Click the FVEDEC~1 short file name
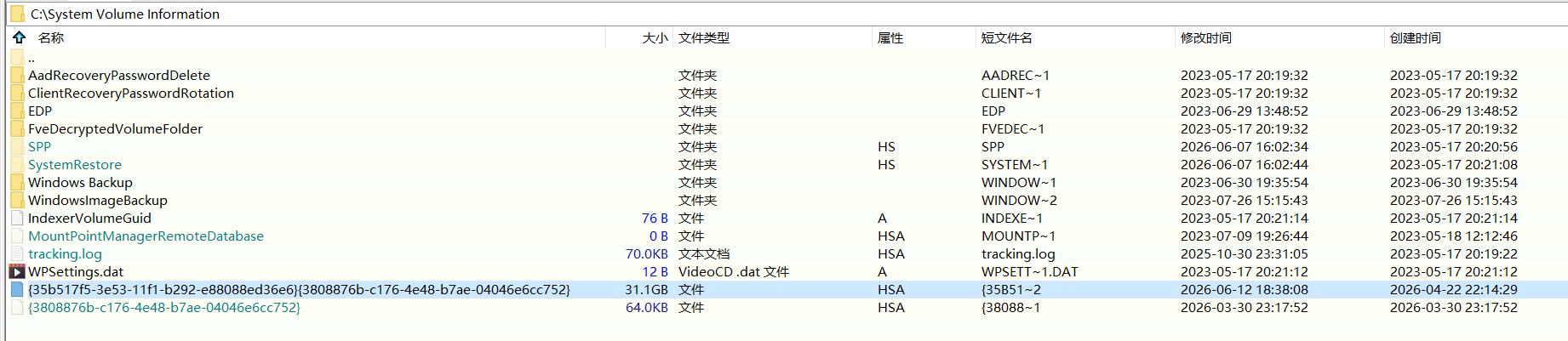The width and height of the screenshot is (1568, 341). tap(1013, 128)
